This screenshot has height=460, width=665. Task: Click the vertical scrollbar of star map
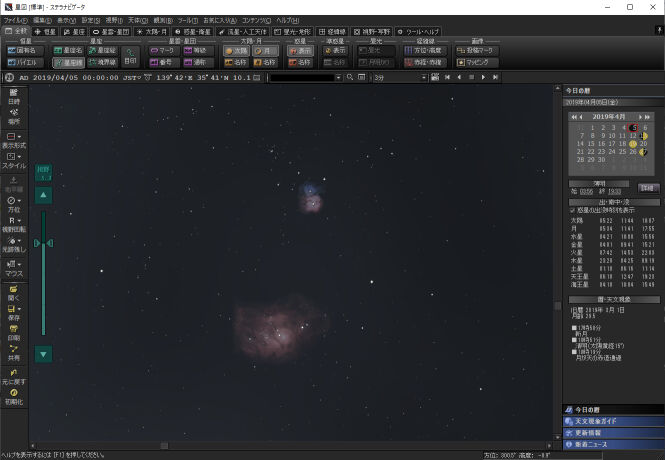pos(558,263)
